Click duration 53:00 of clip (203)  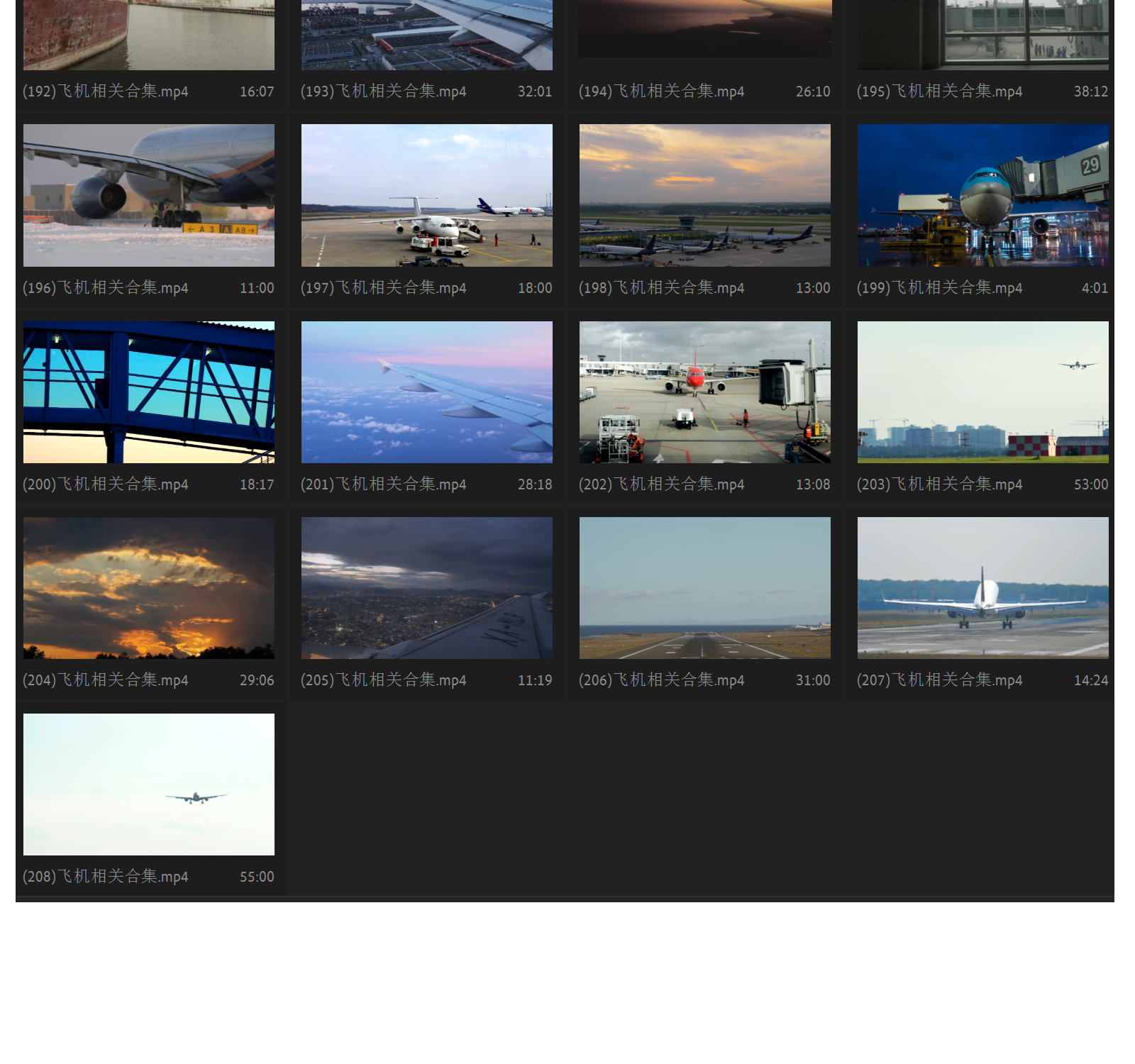click(1091, 484)
